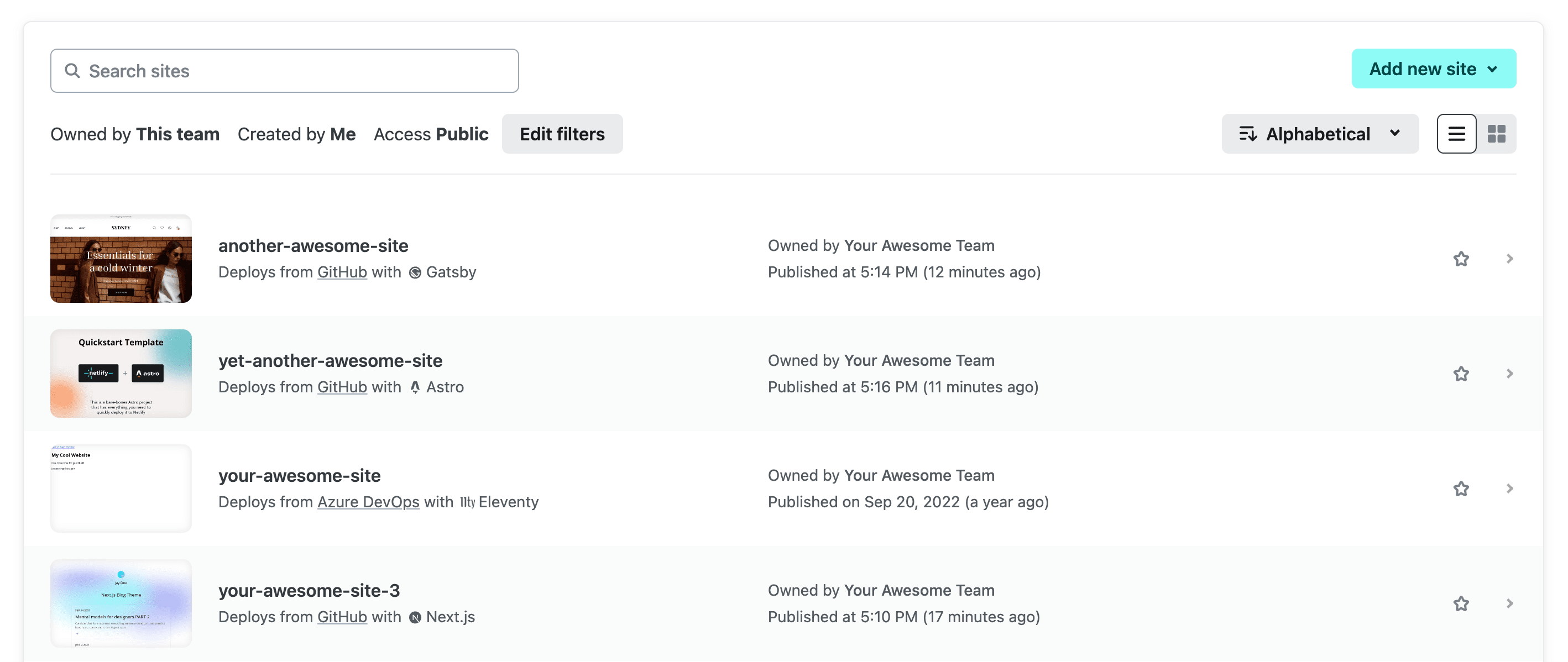
Task: Click the search sites input field
Action: click(285, 70)
